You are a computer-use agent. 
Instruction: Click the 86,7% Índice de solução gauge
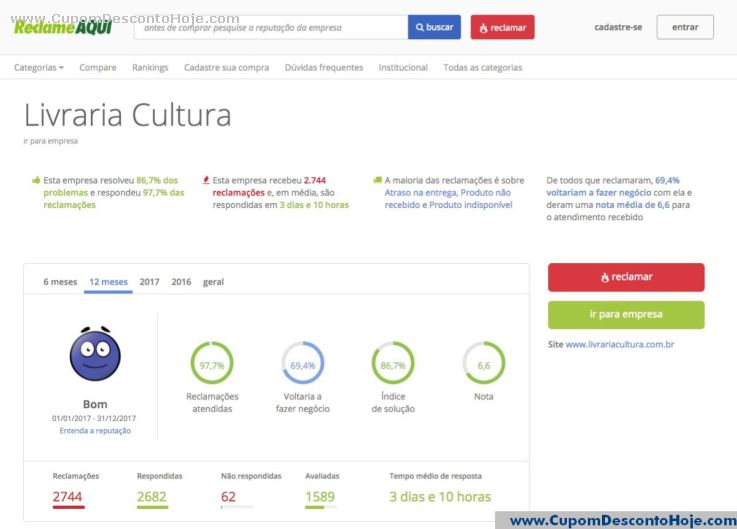point(393,363)
